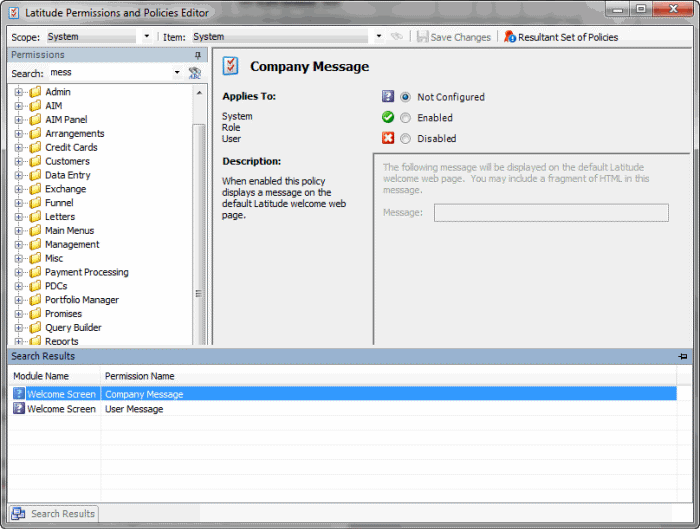Select the Enabled radio button
Image resolution: width=700 pixels, height=529 pixels.
pyautogui.click(x=405, y=118)
